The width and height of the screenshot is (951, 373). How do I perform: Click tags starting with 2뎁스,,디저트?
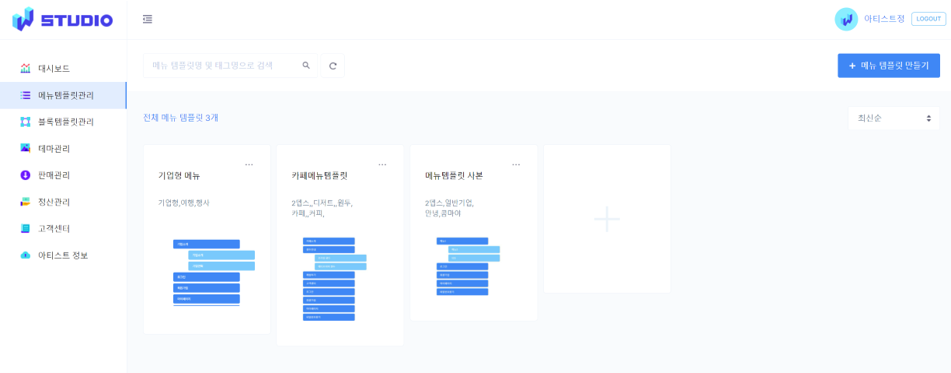(321, 208)
